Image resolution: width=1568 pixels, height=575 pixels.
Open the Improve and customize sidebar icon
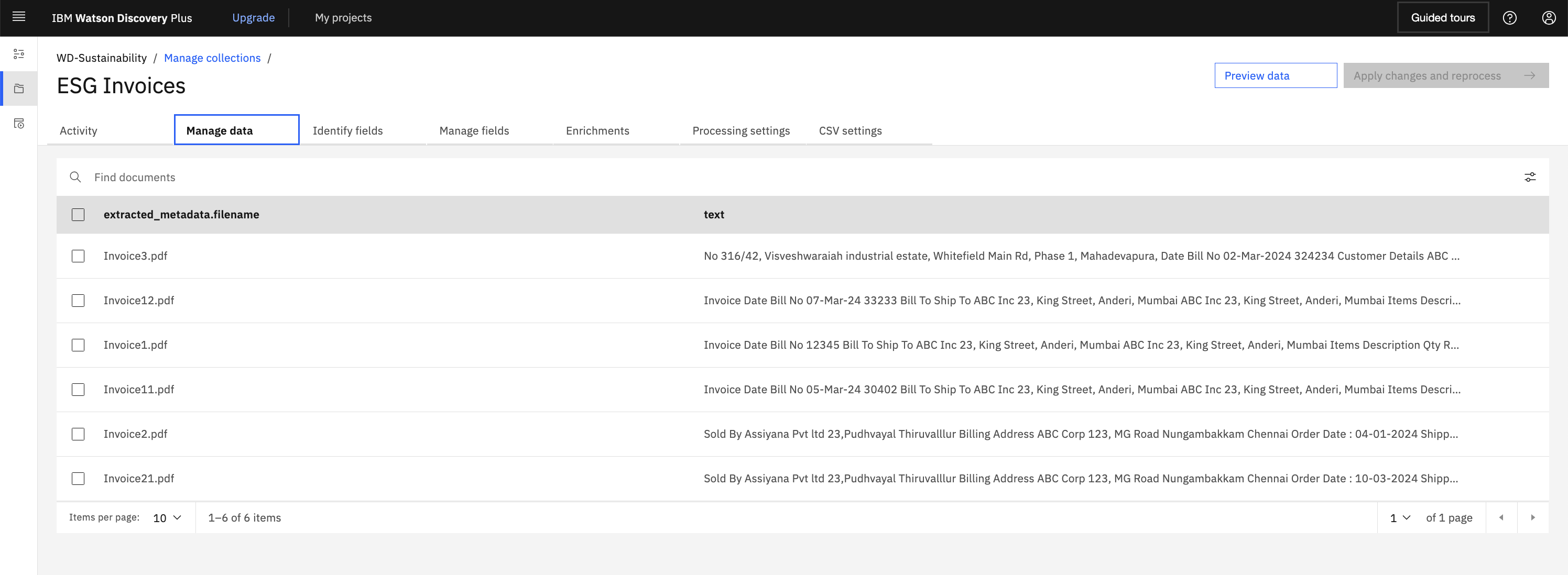(x=19, y=54)
